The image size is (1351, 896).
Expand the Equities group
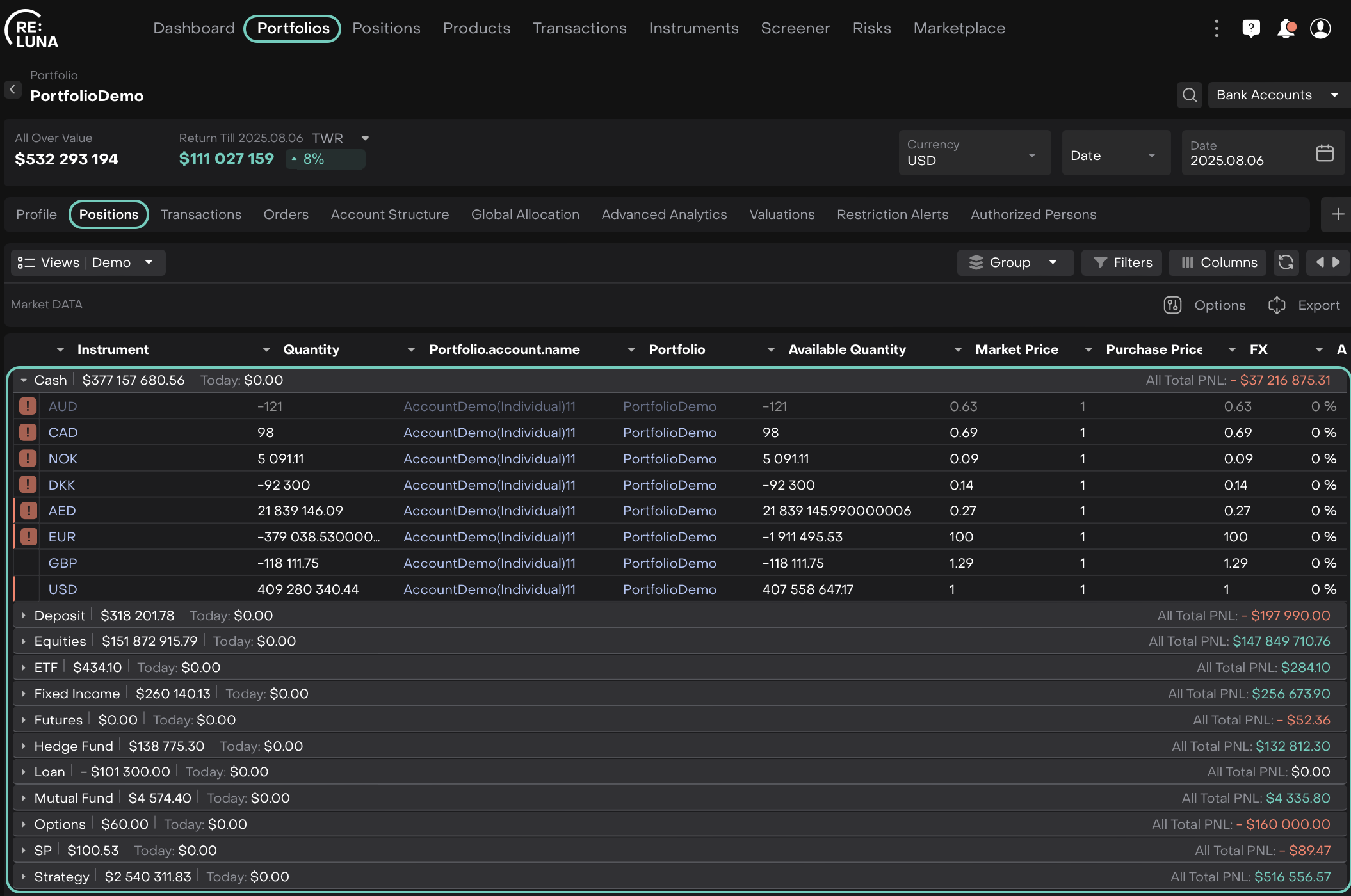[x=24, y=641]
